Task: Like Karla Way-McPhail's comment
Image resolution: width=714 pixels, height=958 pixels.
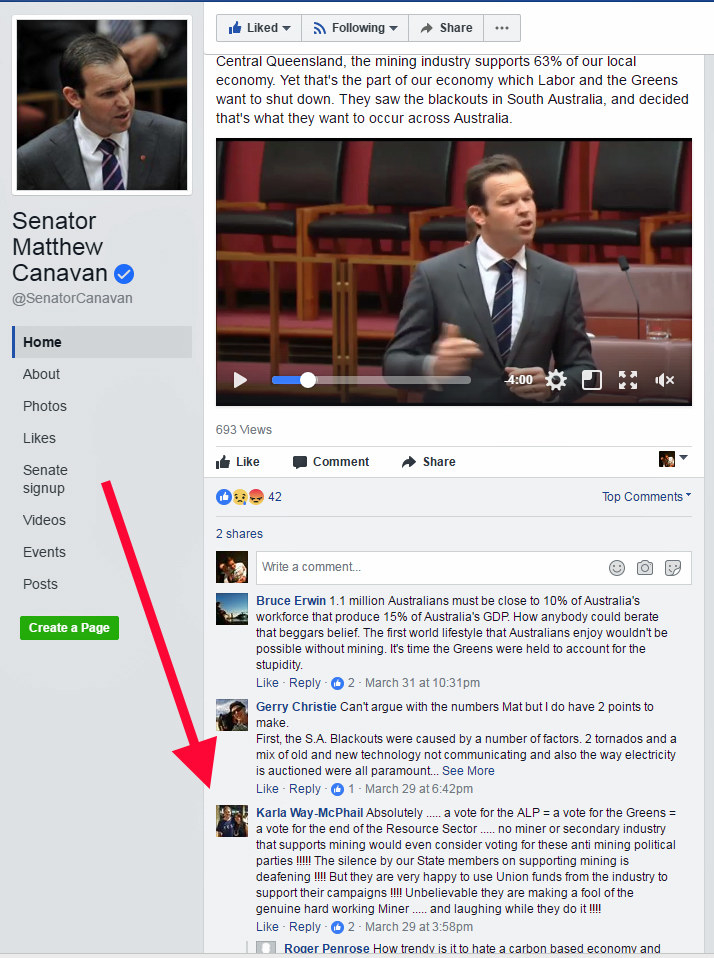Action: (267, 927)
